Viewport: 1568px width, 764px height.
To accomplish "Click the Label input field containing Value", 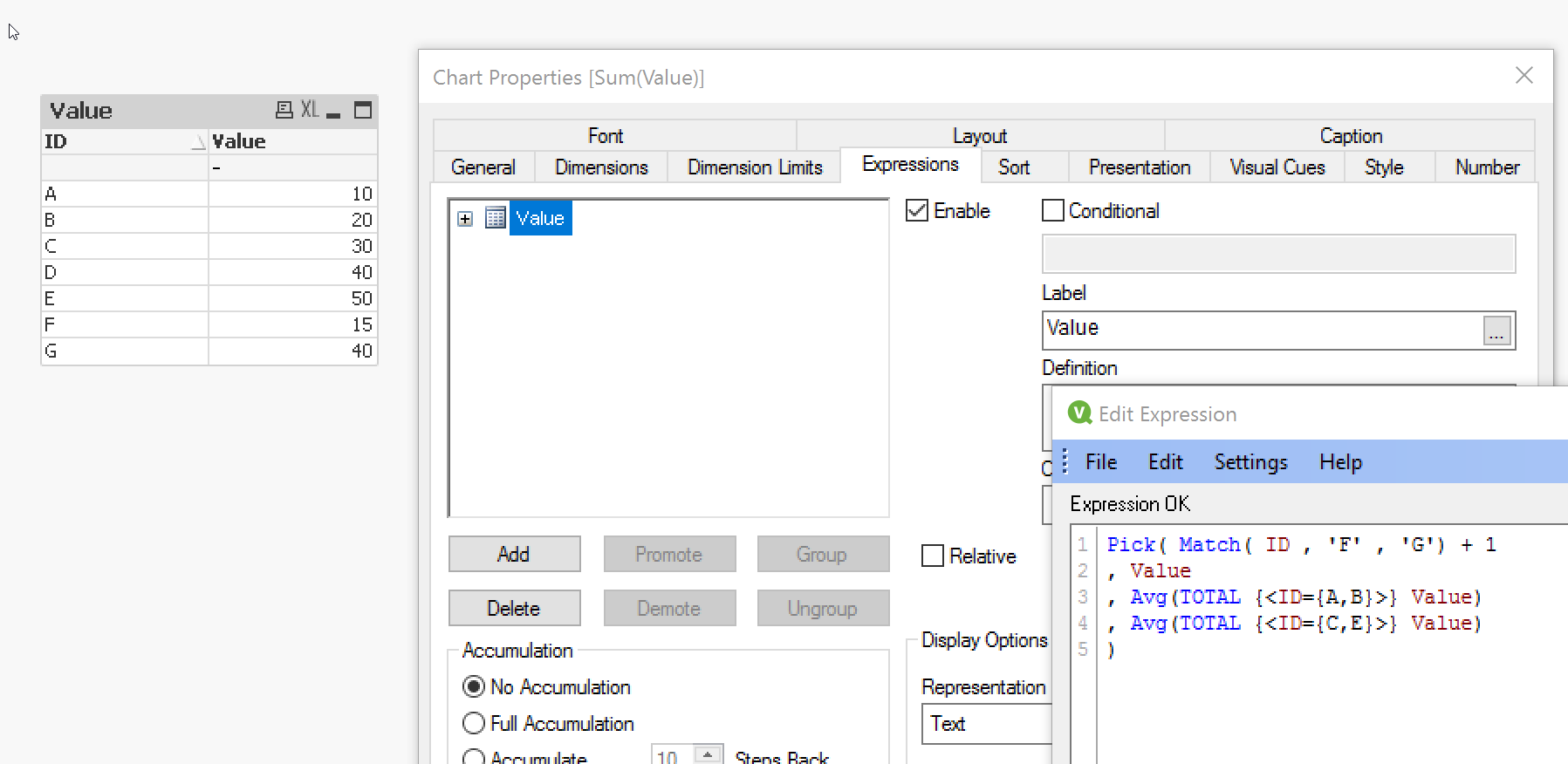I will click(1263, 331).
